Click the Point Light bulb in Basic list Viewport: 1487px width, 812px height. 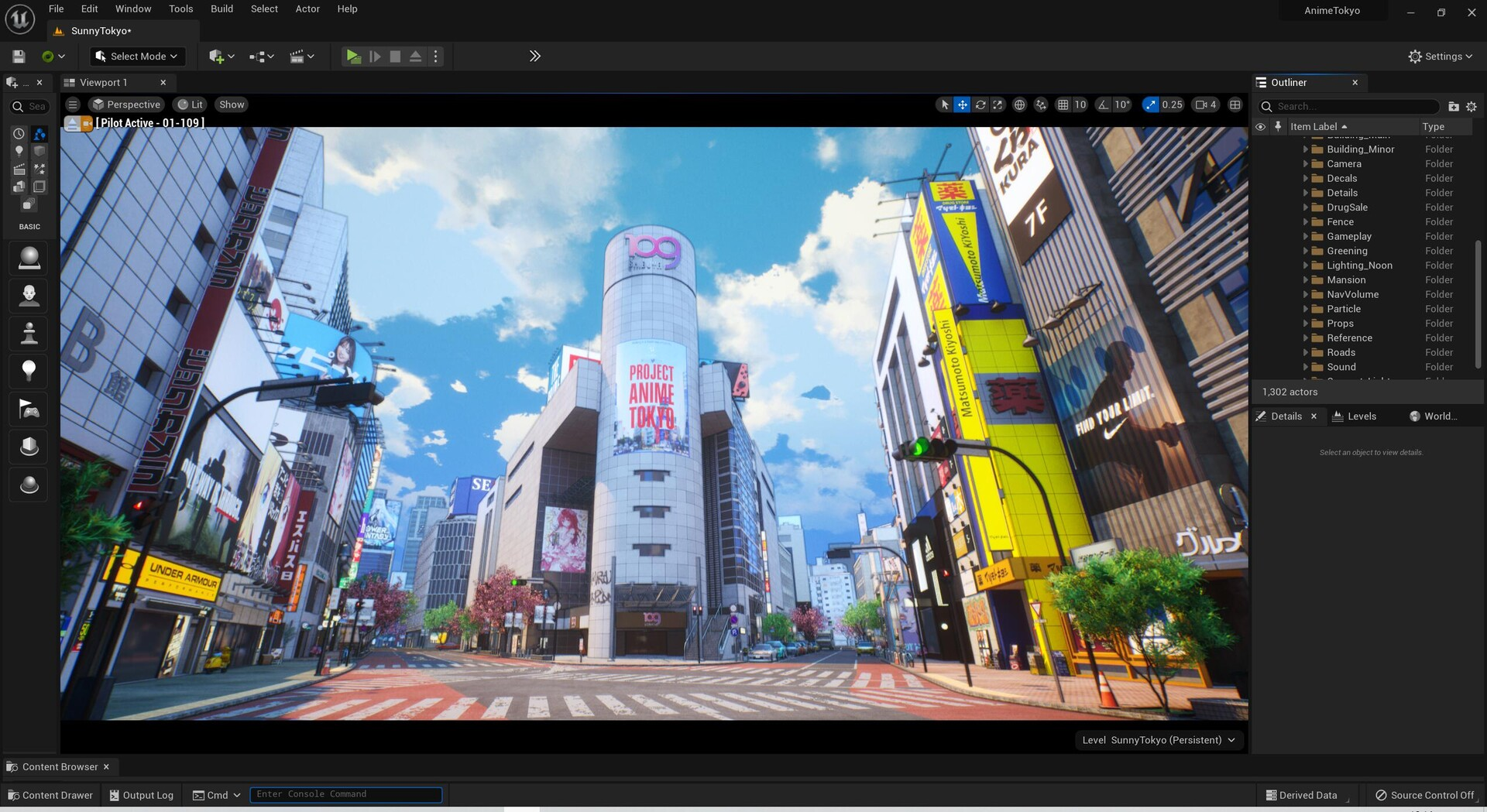(29, 372)
